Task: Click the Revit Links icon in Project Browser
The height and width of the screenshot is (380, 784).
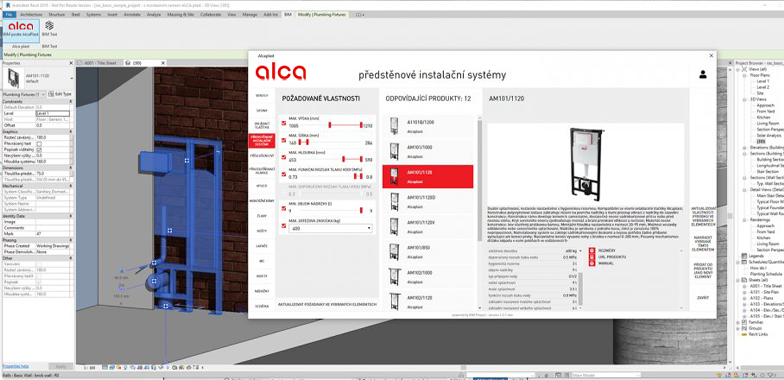Action: [x=744, y=334]
